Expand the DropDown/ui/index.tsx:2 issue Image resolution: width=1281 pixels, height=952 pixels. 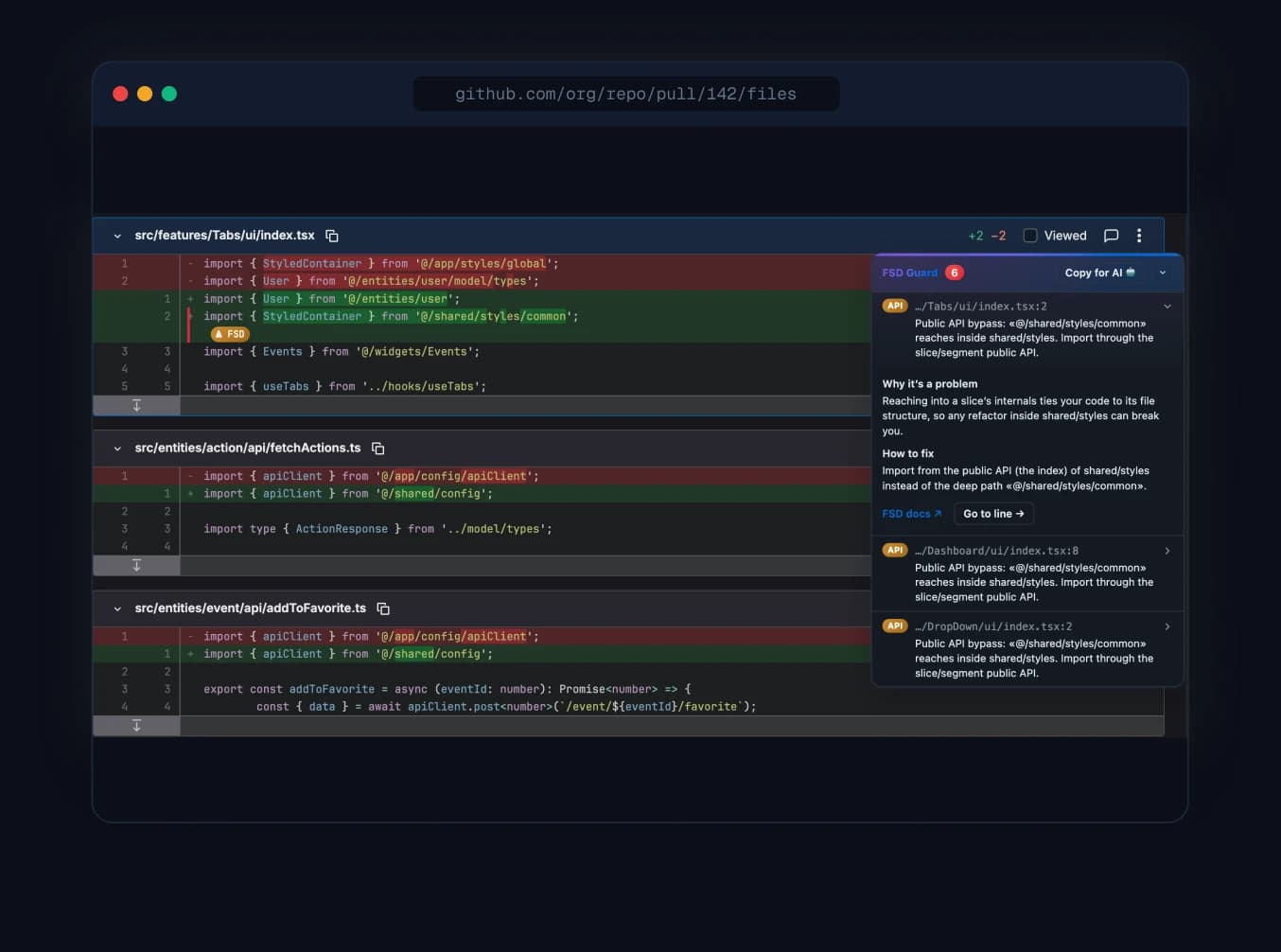pos(1167,626)
